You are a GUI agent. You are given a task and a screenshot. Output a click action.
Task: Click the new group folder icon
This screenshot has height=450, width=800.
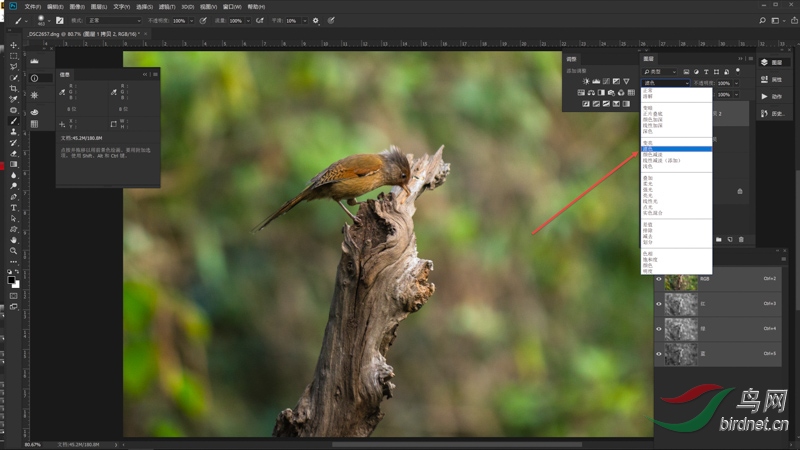(x=718, y=240)
